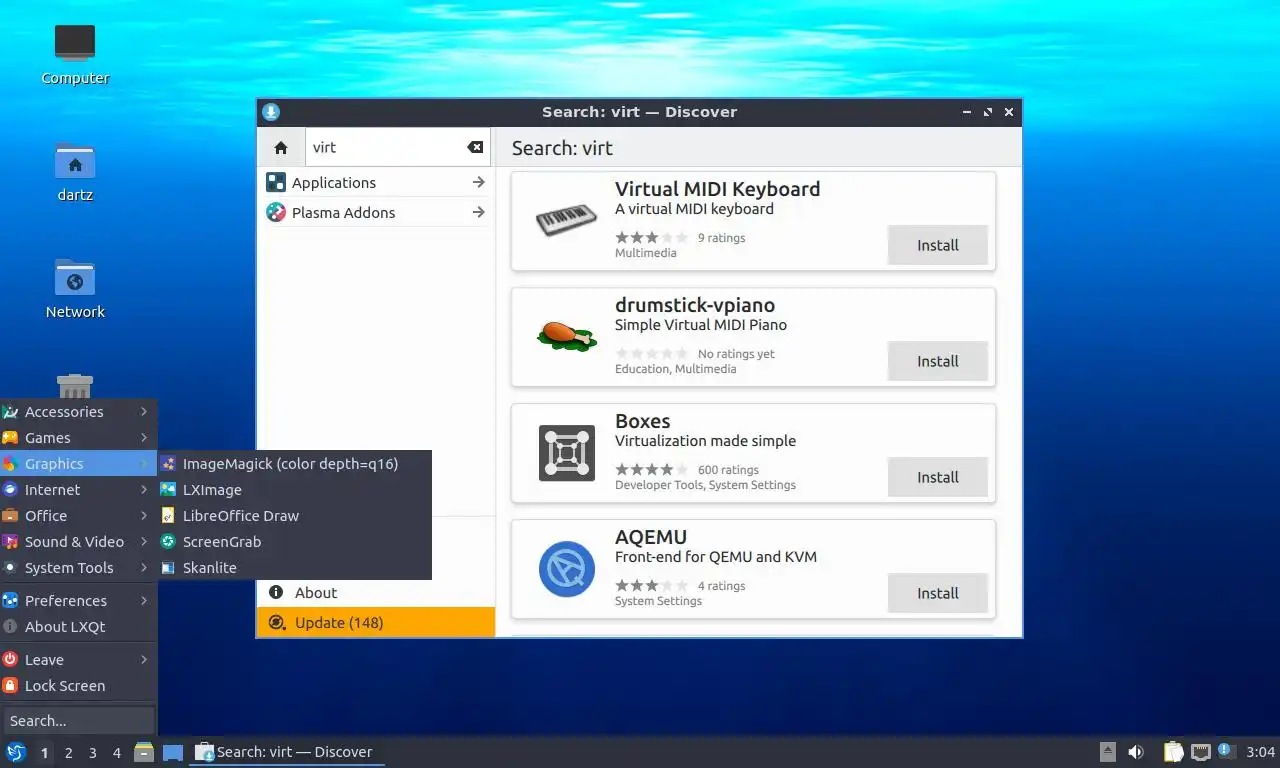Switch to virtual desktop 1
Image resolution: width=1280 pixels, height=768 pixels.
[44, 753]
